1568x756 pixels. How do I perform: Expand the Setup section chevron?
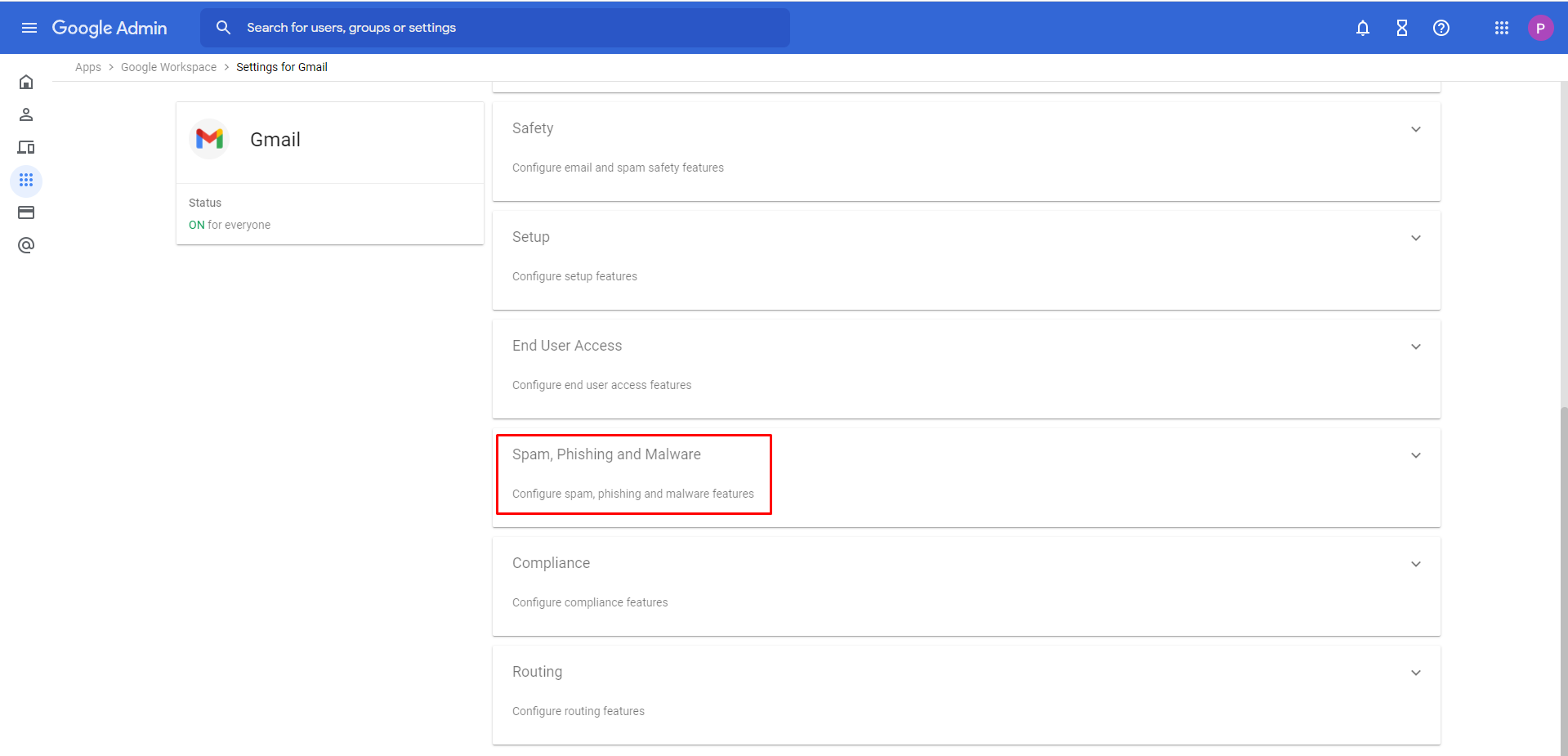coord(1416,238)
